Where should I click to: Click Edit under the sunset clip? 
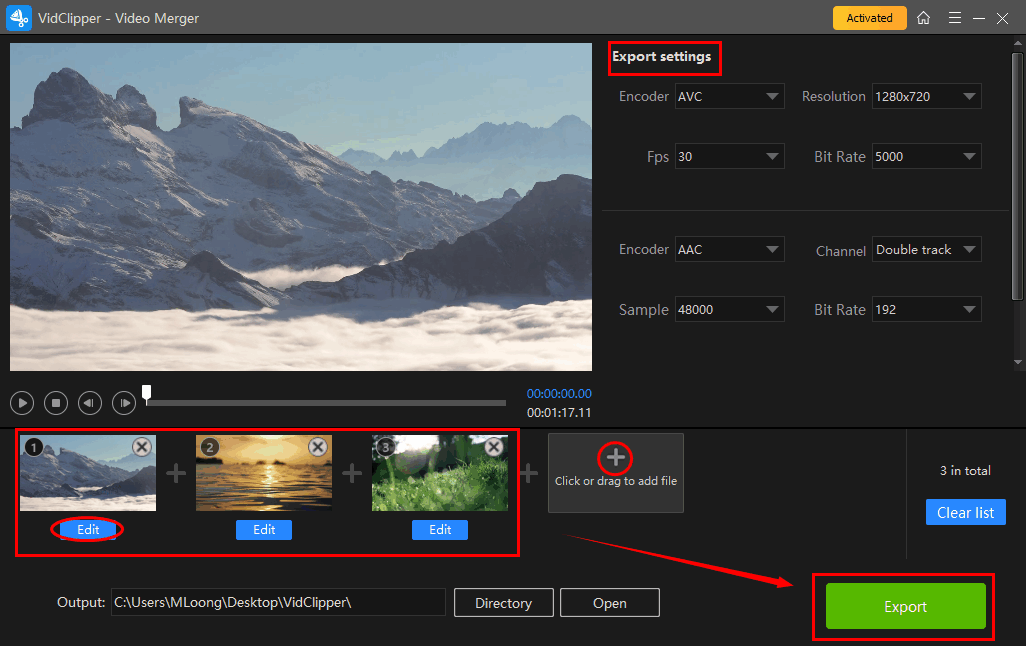[x=264, y=530]
